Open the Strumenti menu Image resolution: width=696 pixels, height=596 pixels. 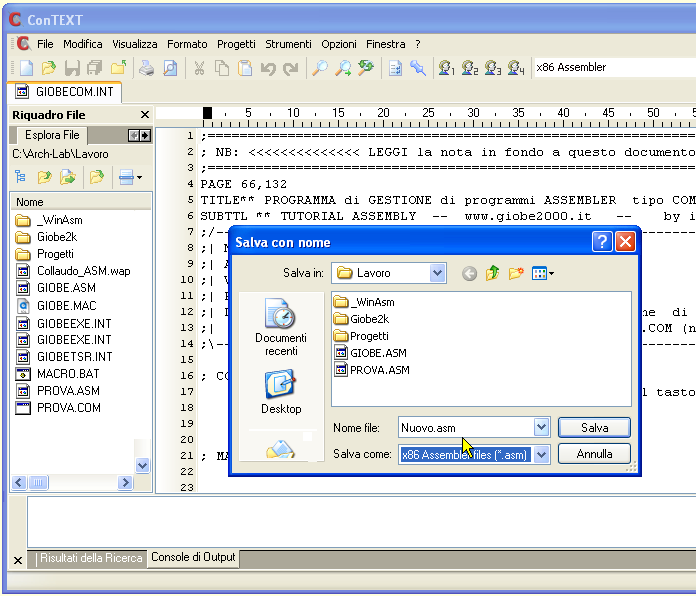[288, 44]
